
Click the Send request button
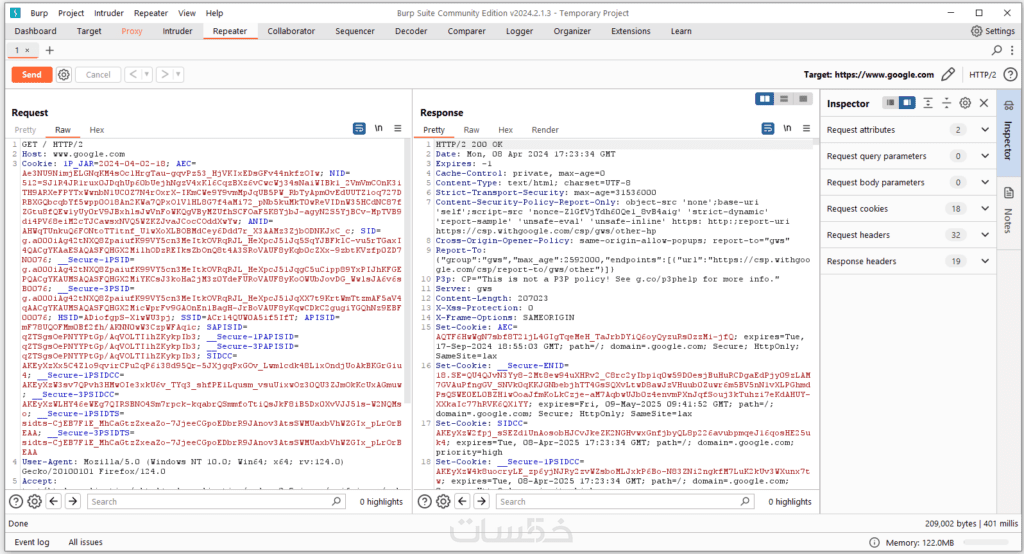click(31, 74)
